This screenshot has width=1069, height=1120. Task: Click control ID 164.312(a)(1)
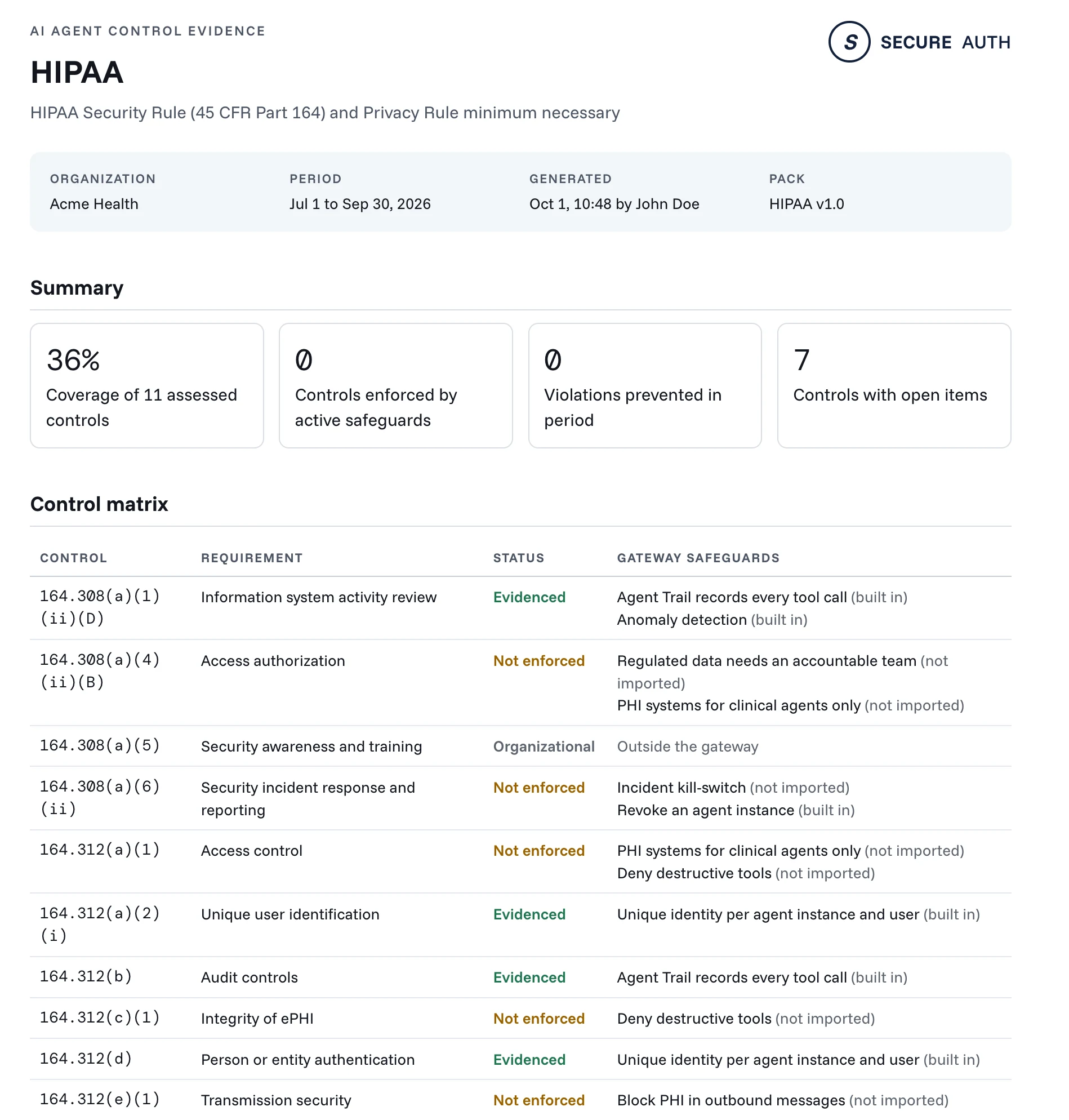coord(100,849)
